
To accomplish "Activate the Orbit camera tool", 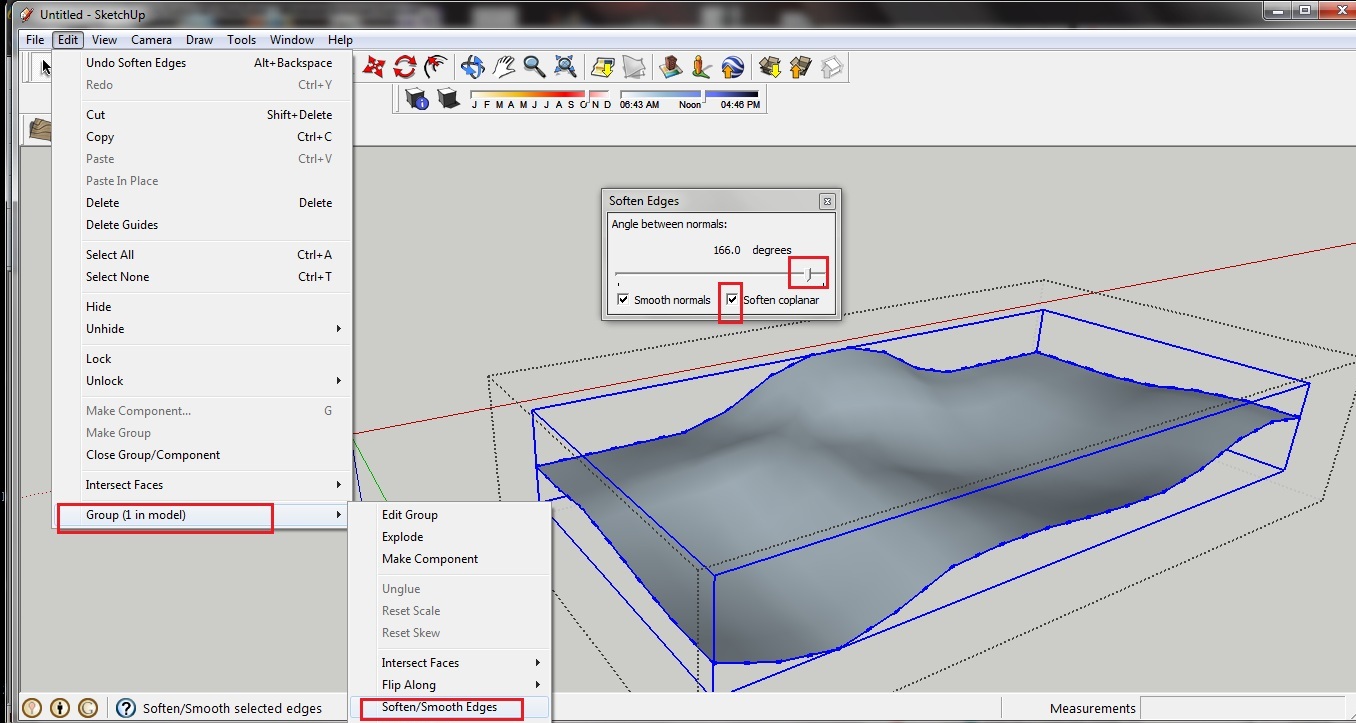I will (x=472, y=67).
